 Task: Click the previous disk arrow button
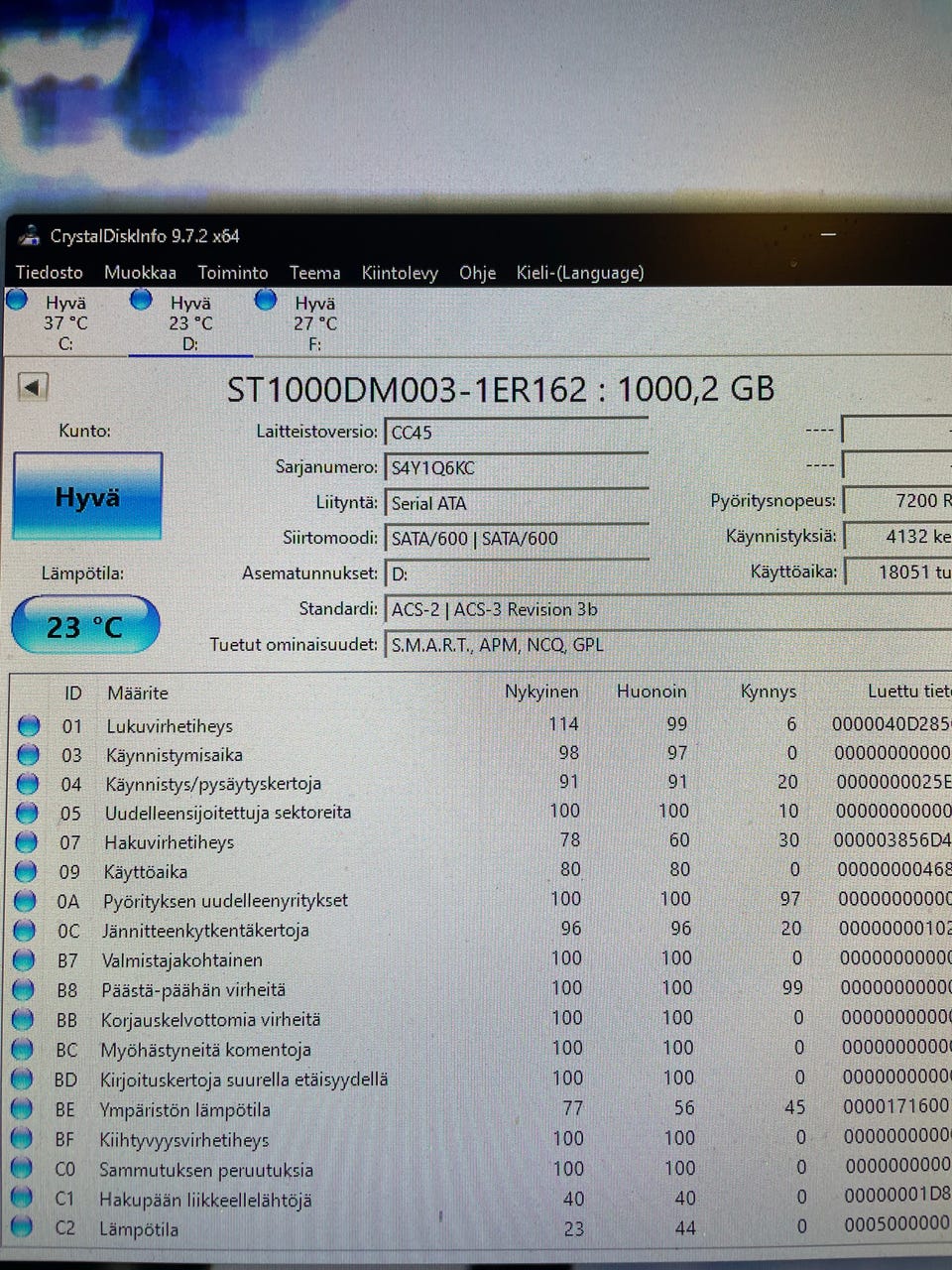tap(33, 387)
